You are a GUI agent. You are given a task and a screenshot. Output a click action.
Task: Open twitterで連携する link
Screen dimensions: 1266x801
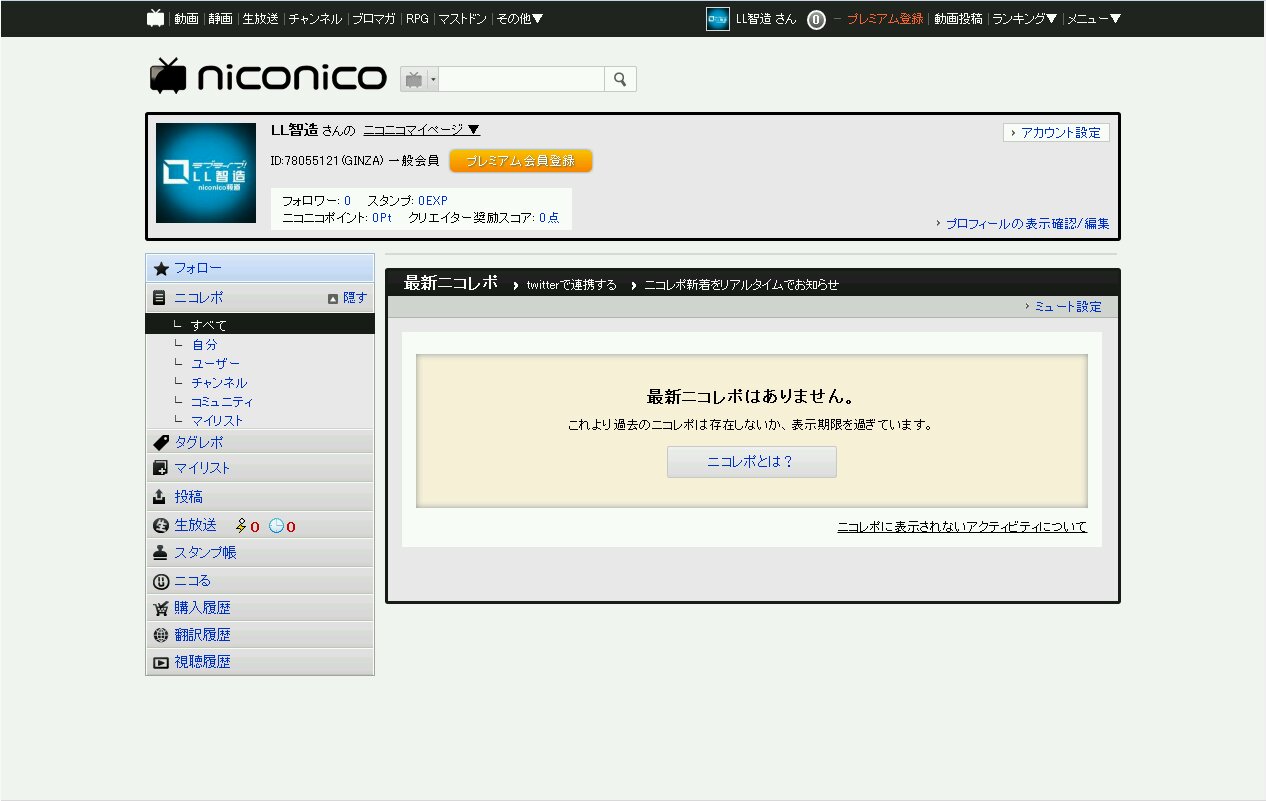pyautogui.click(x=571, y=285)
